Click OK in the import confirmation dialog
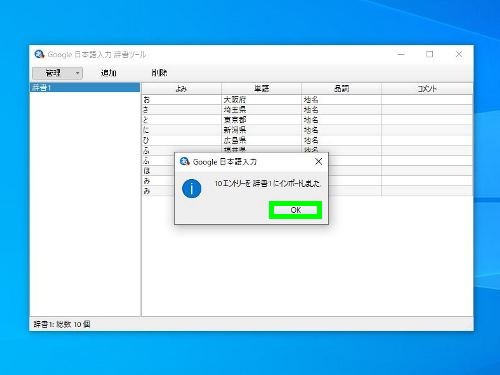The height and width of the screenshot is (375, 500). 295,210
